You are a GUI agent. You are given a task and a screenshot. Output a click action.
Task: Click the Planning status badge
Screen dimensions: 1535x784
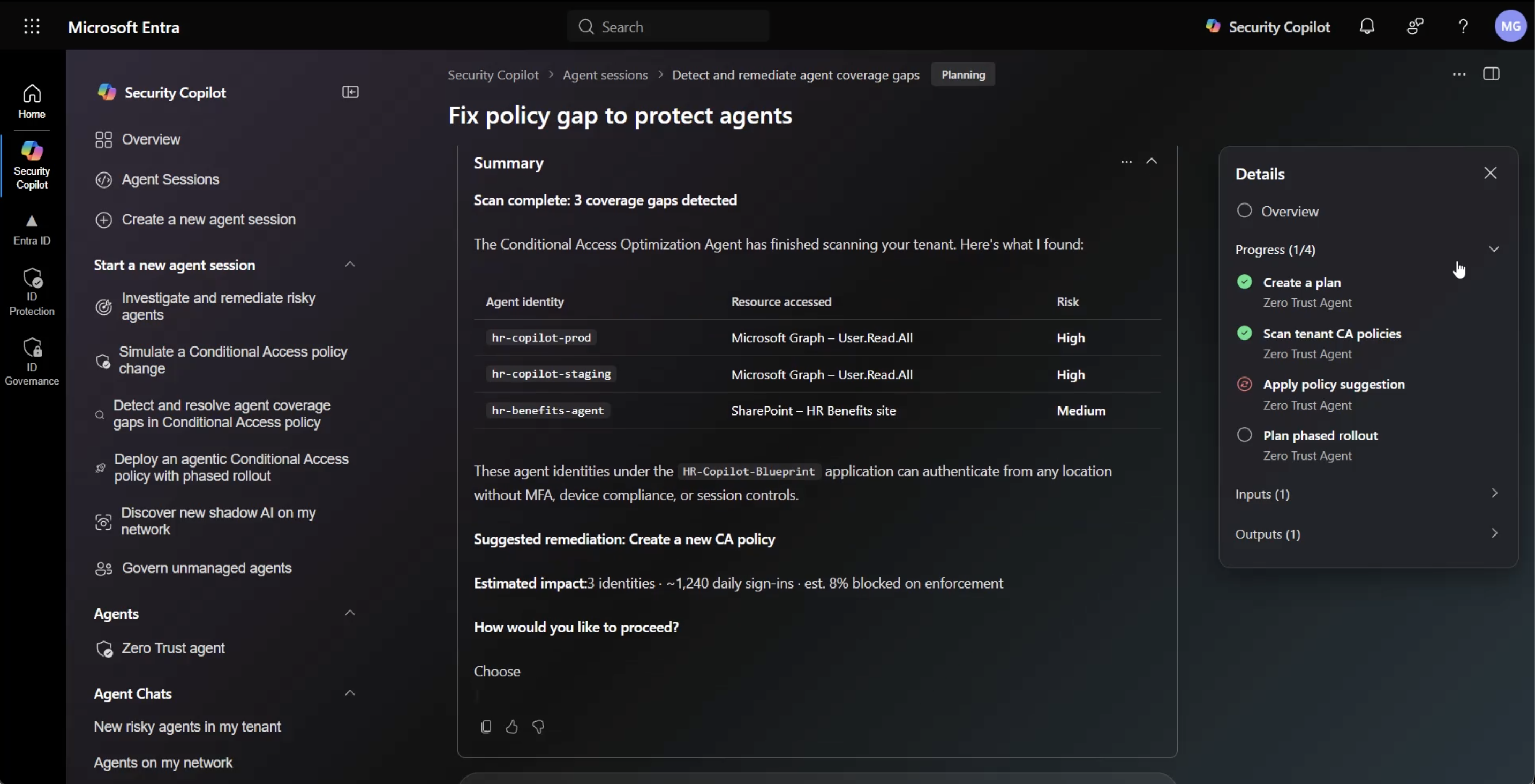[x=963, y=74]
